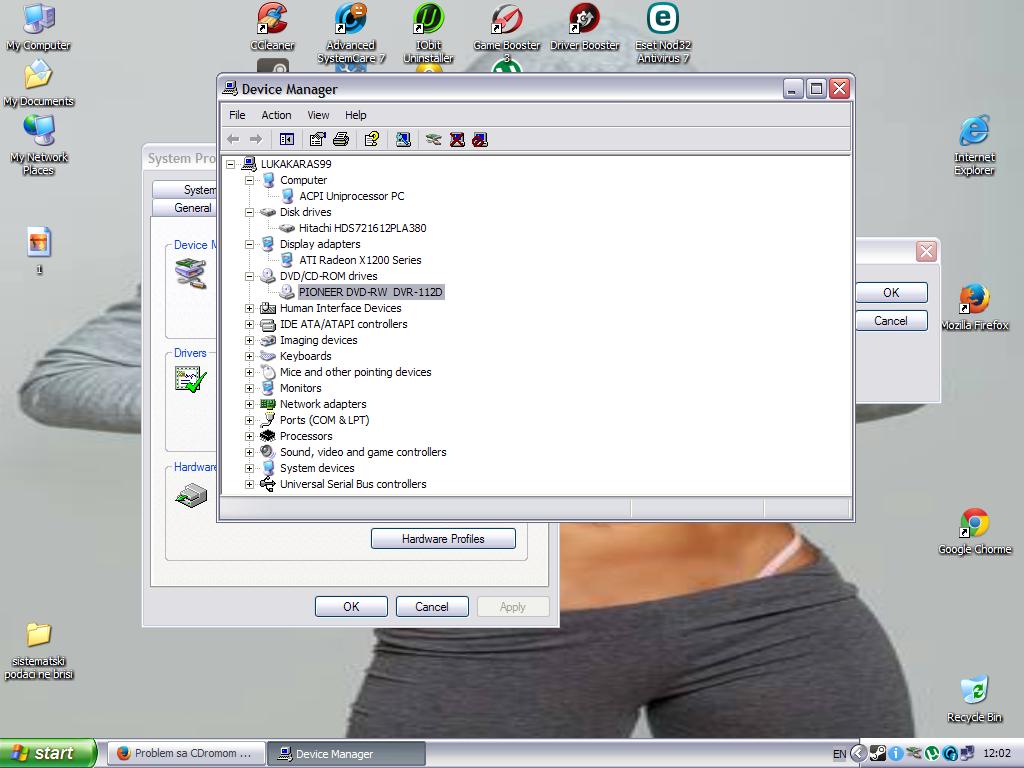The height and width of the screenshot is (768, 1024).
Task: Open CCleaner from the desktop
Action: [x=272, y=25]
